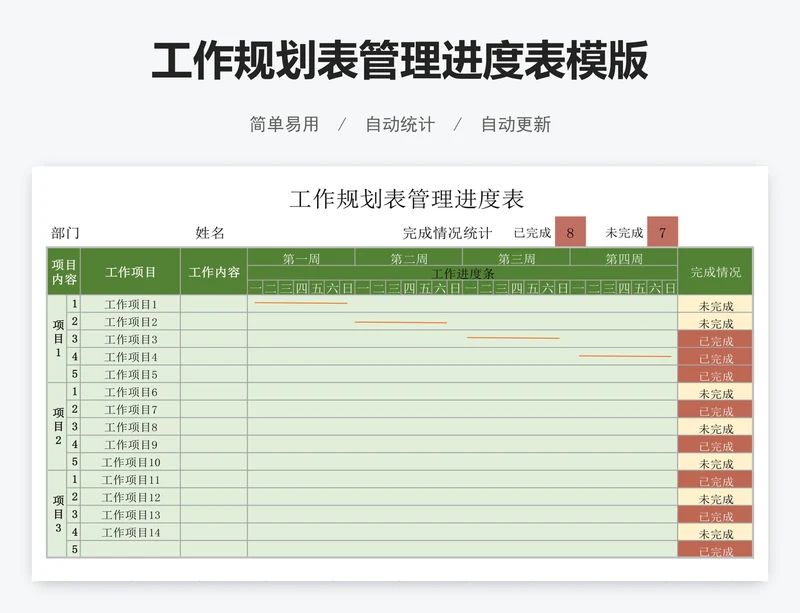The image size is (800, 613).
Task: Click the 已完成 status for 工作项目11
Action: click(x=715, y=480)
